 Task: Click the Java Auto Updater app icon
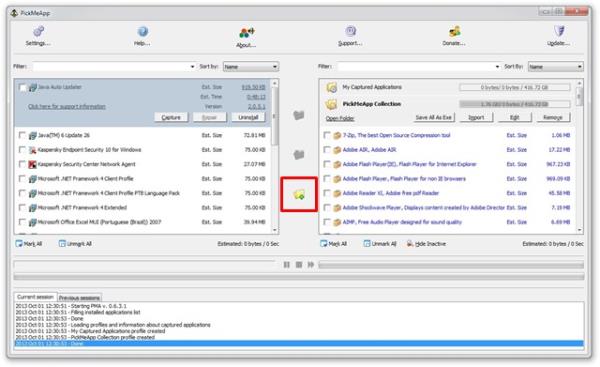[x=33, y=88]
